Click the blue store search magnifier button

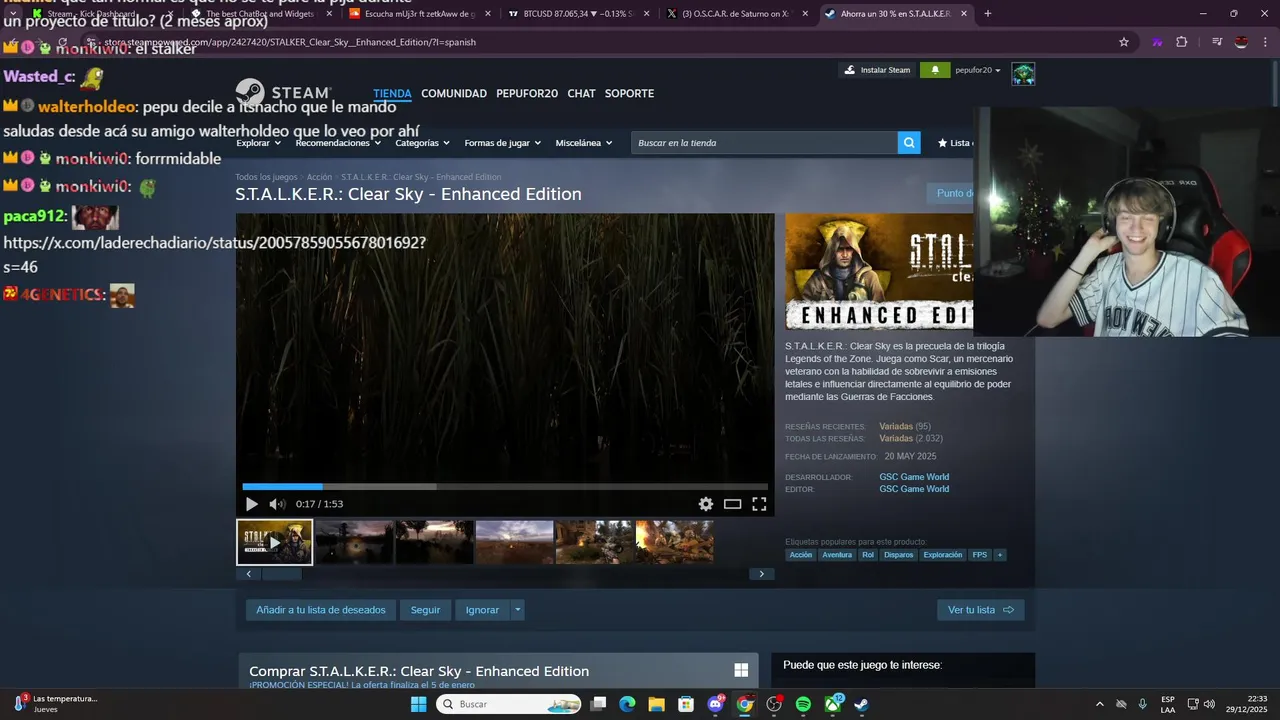click(x=909, y=143)
